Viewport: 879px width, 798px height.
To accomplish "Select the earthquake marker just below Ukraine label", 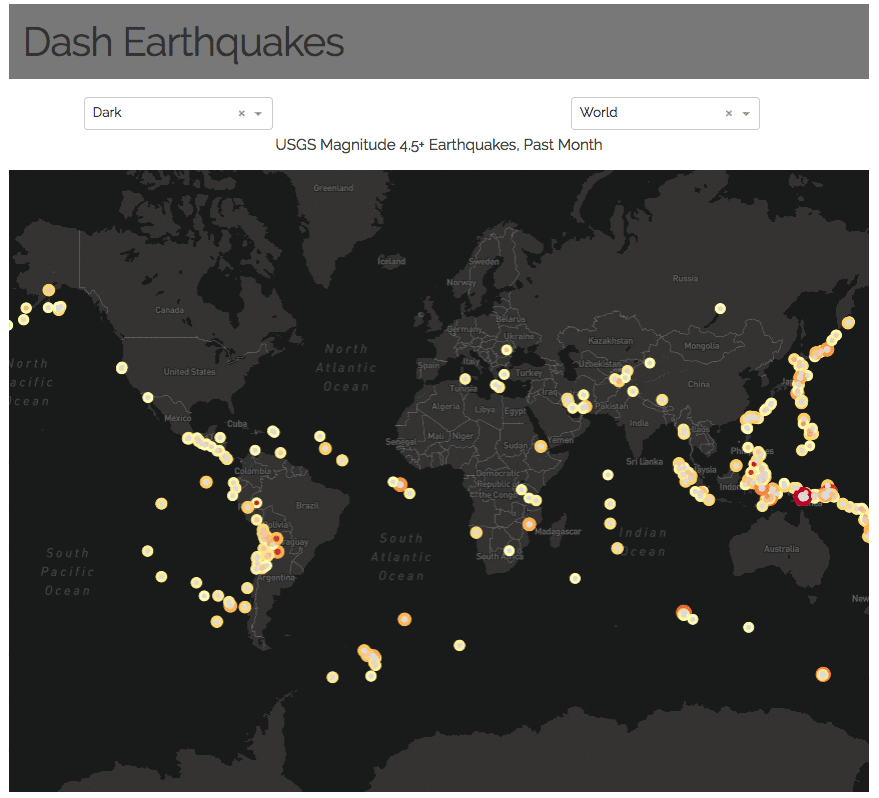I will 506,350.
